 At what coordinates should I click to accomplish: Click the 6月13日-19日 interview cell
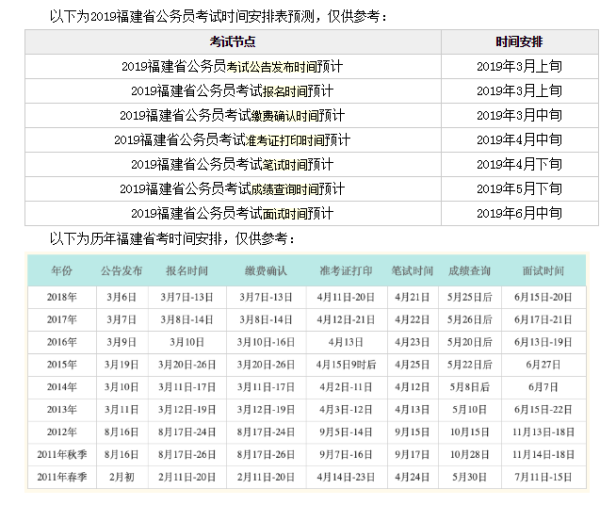tap(543, 342)
